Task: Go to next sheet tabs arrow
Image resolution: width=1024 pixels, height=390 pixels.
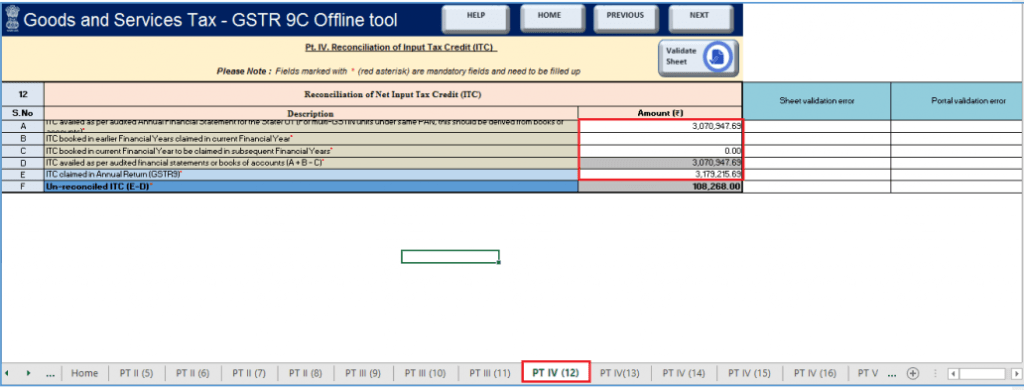Action: 28,373
